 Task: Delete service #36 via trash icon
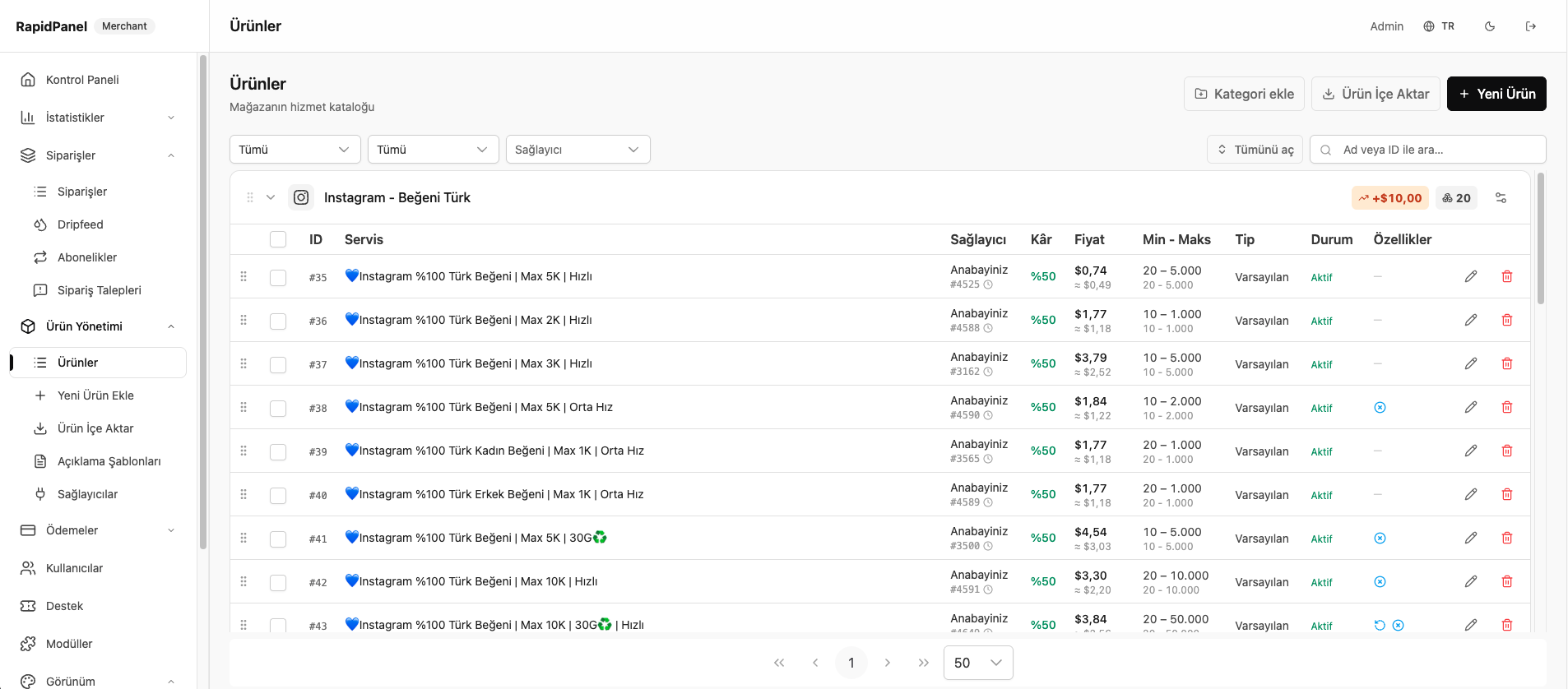point(1507,320)
